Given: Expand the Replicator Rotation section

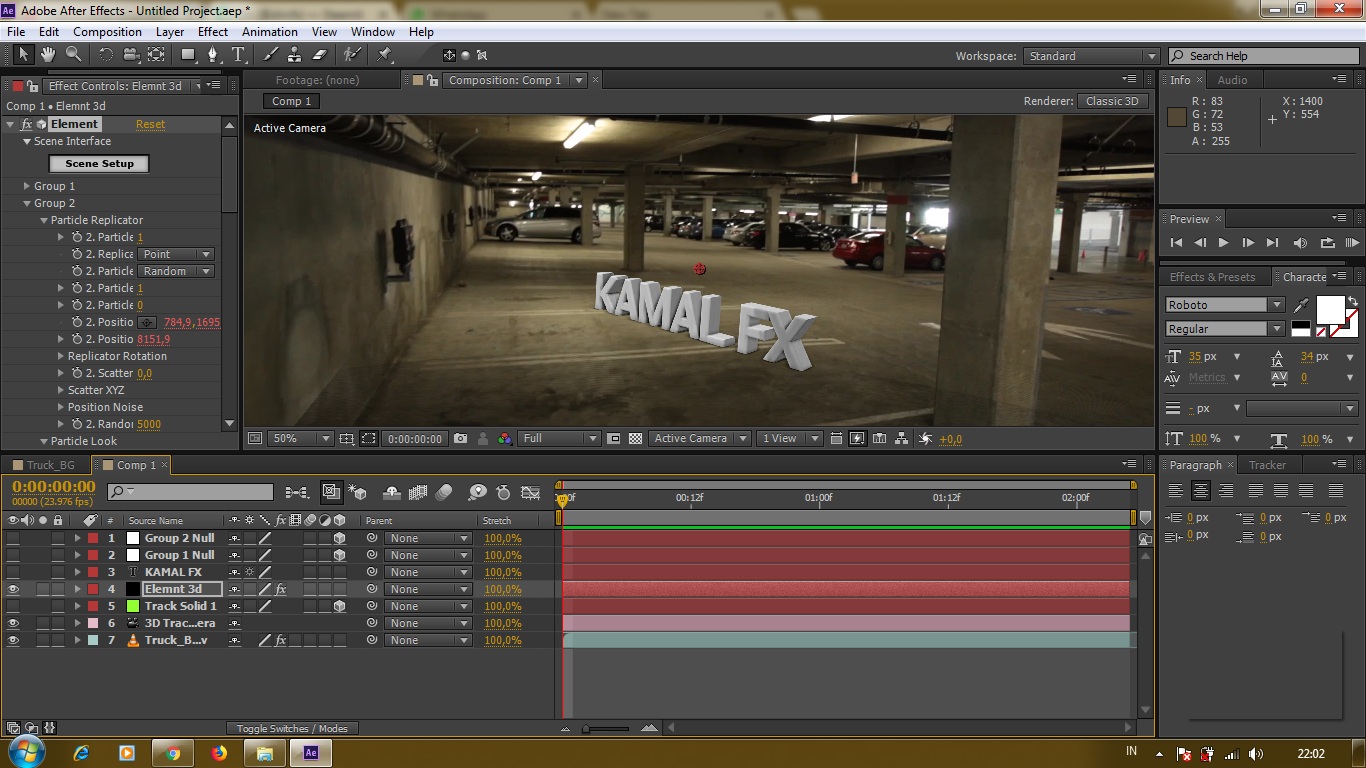Looking at the screenshot, I should click(x=61, y=356).
